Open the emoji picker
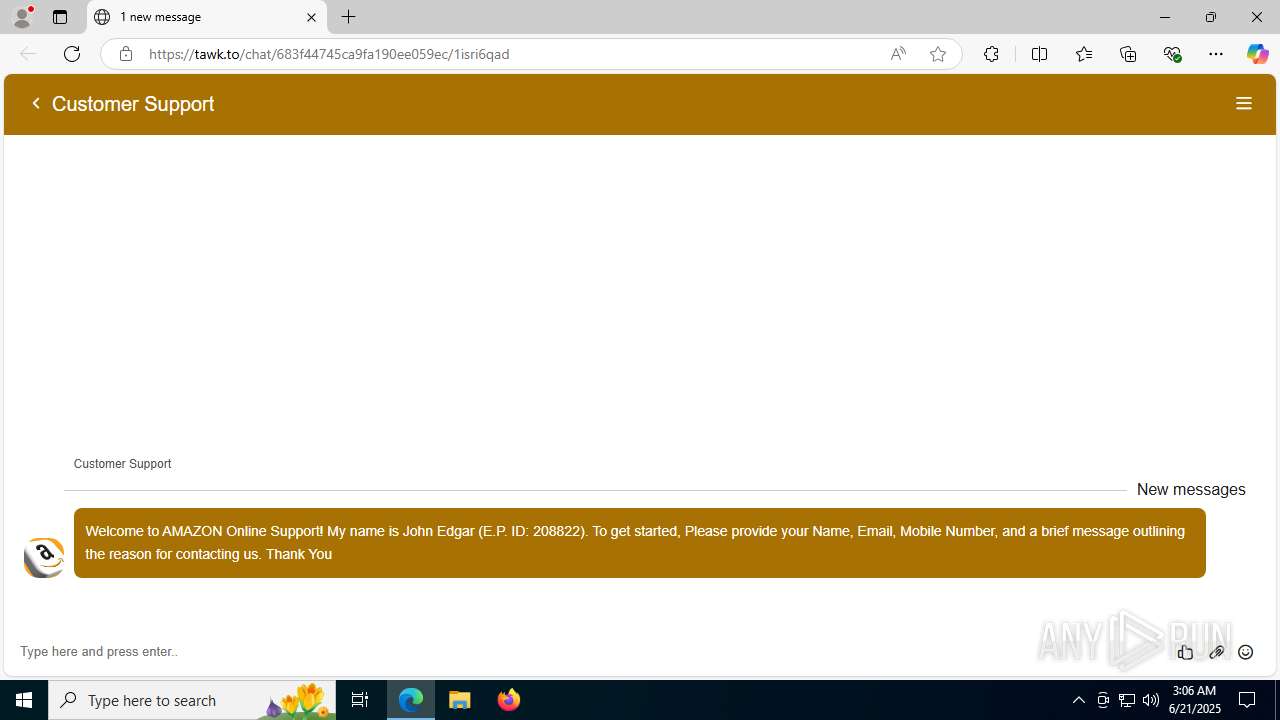The height and width of the screenshot is (720, 1280). tap(1246, 652)
